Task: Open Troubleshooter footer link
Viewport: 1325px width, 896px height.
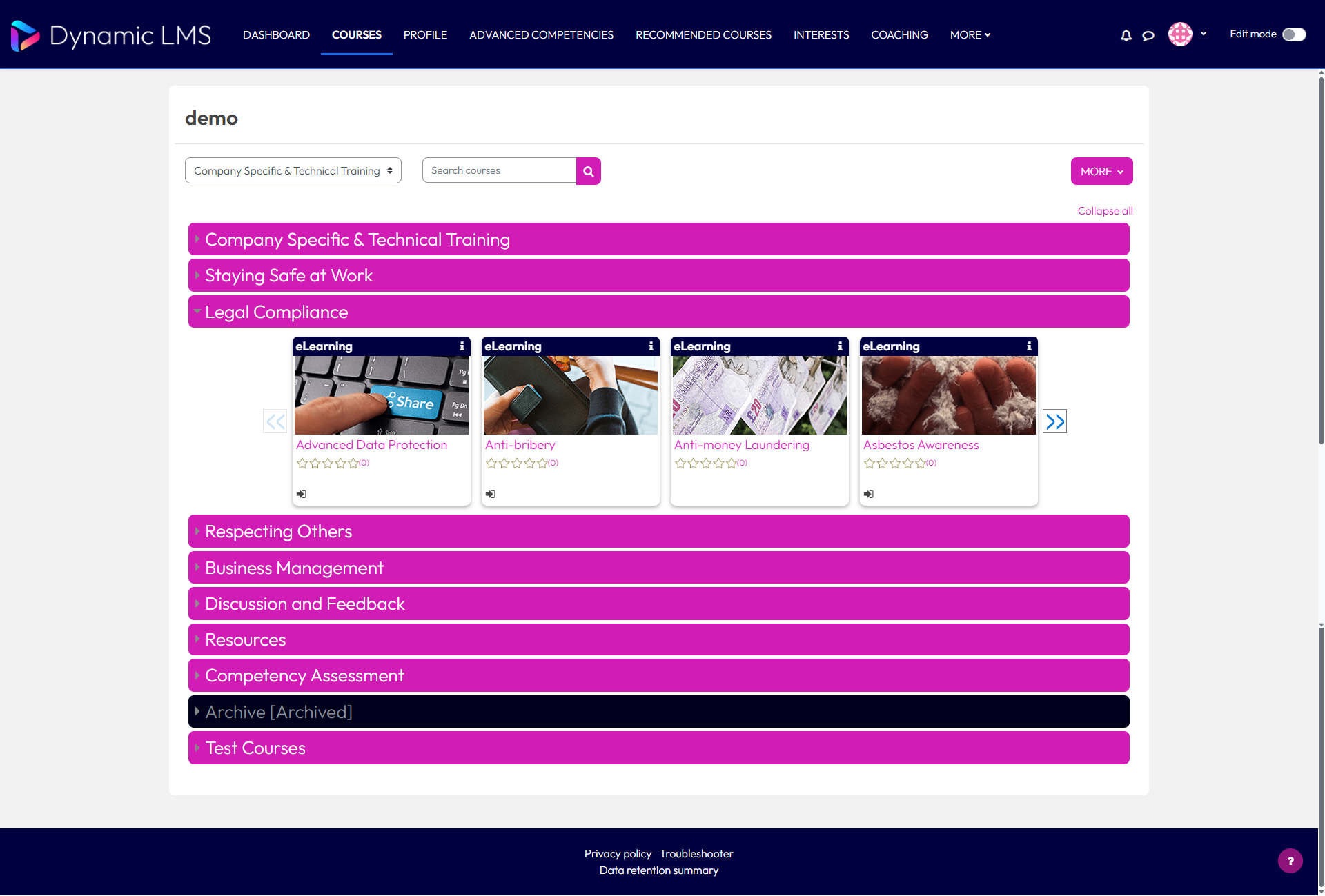Action: 696,854
